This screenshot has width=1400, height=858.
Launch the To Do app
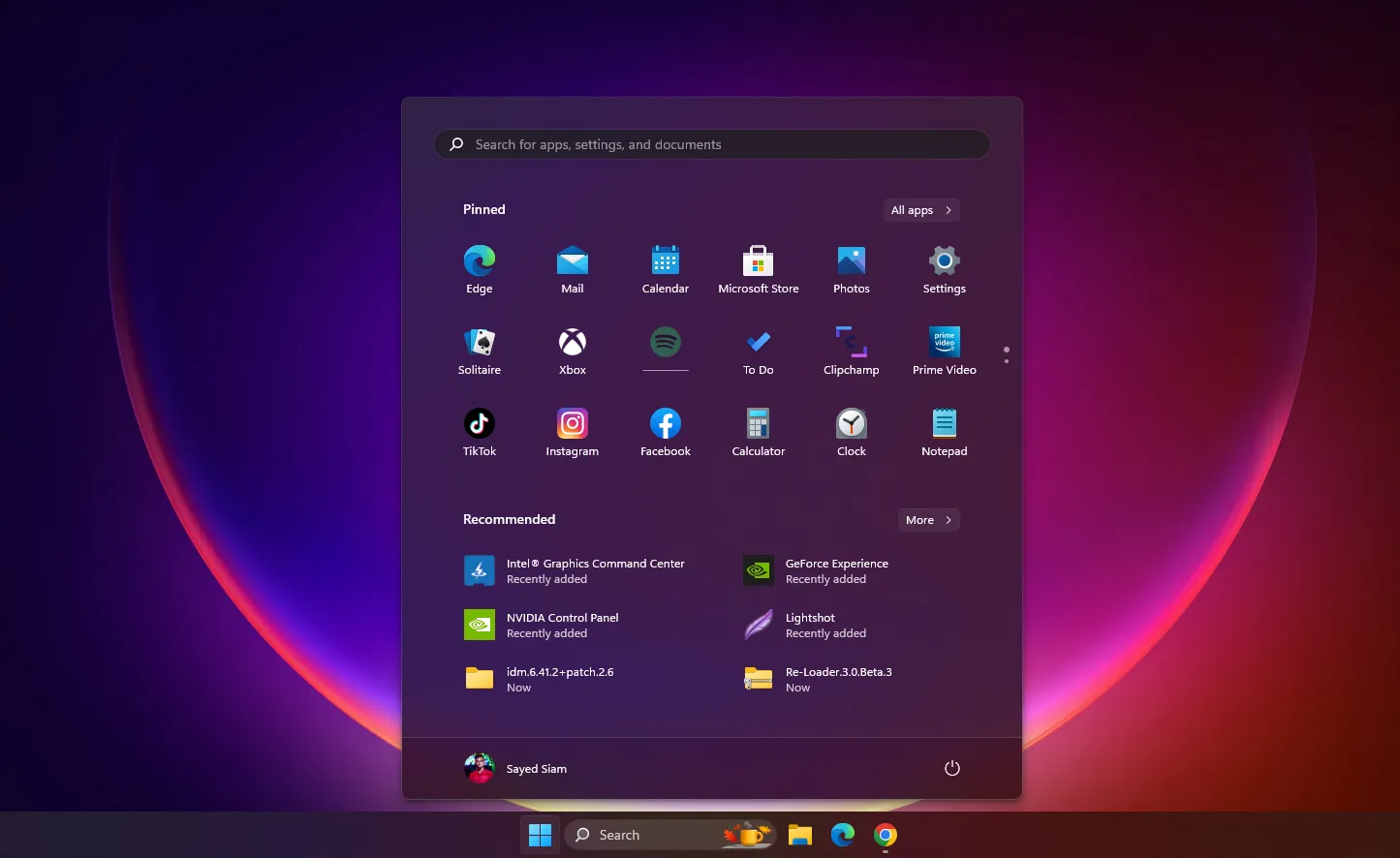coord(759,351)
